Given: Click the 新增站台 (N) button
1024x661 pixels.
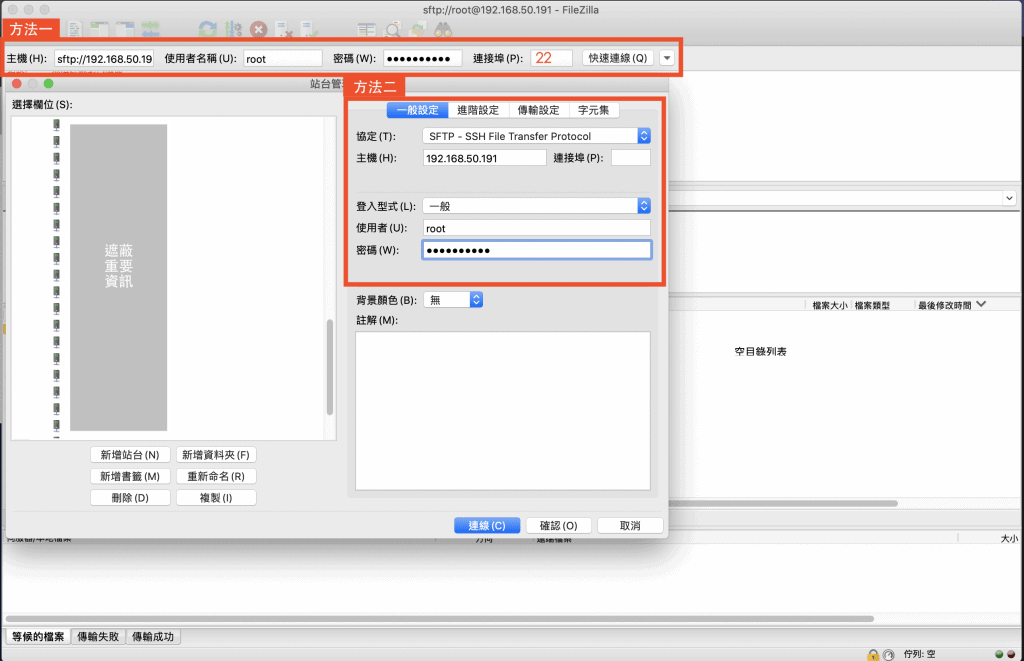Looking at the screenshot, I should tap(130, 455).
